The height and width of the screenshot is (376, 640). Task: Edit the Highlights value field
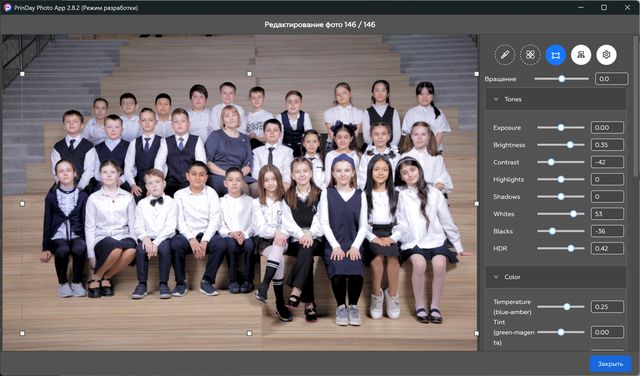tap(607, 179)
